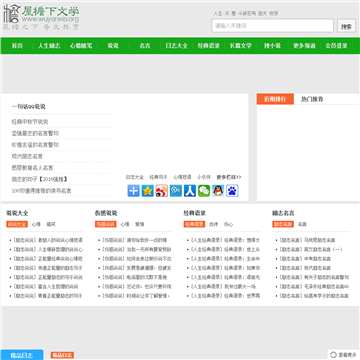Screen dimensions: 360x360
Task: Open 励志的句子【2016强推】 link
Action: tap(39, 179)
